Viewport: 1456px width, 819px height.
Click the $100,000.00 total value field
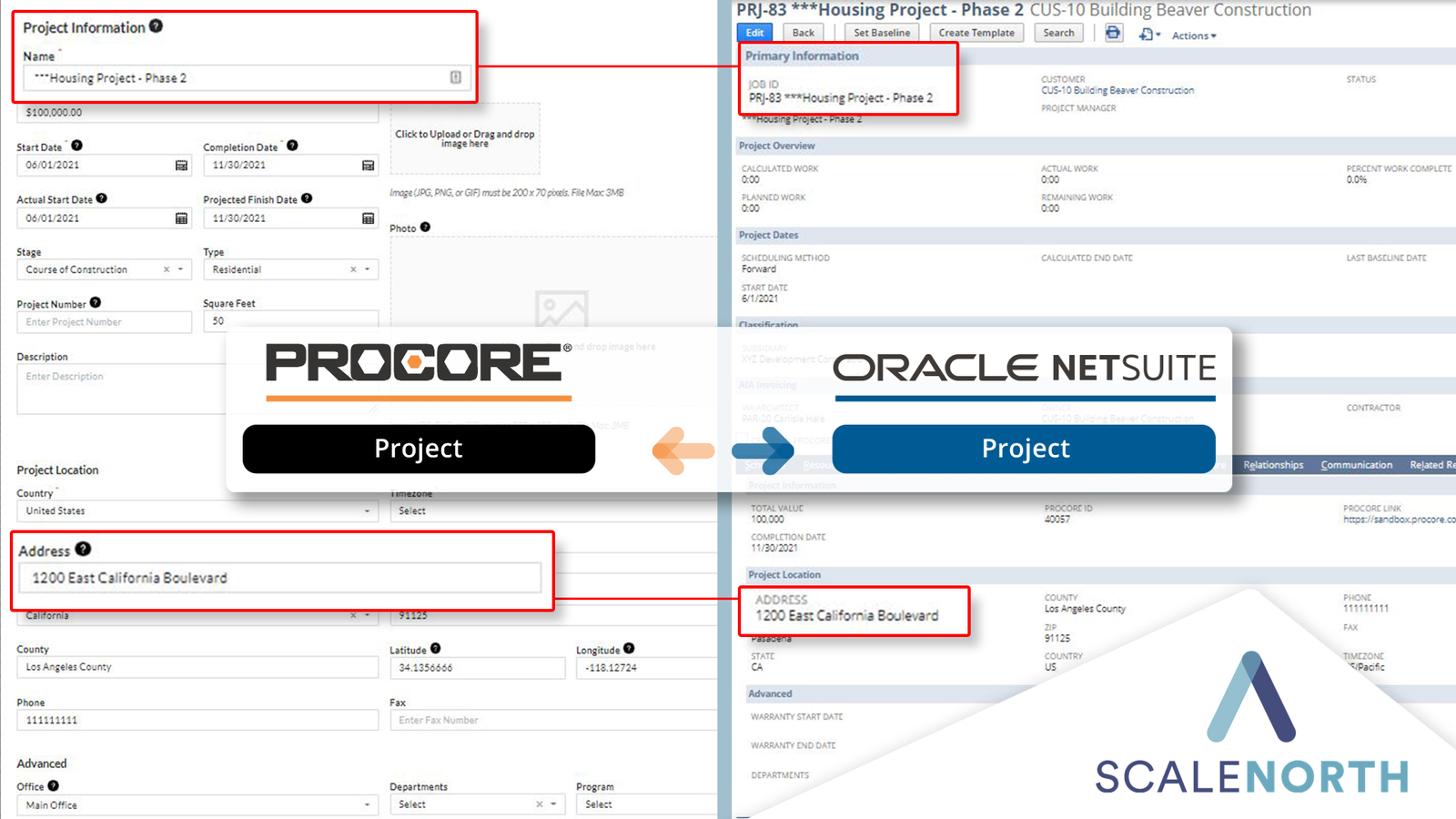197,113
